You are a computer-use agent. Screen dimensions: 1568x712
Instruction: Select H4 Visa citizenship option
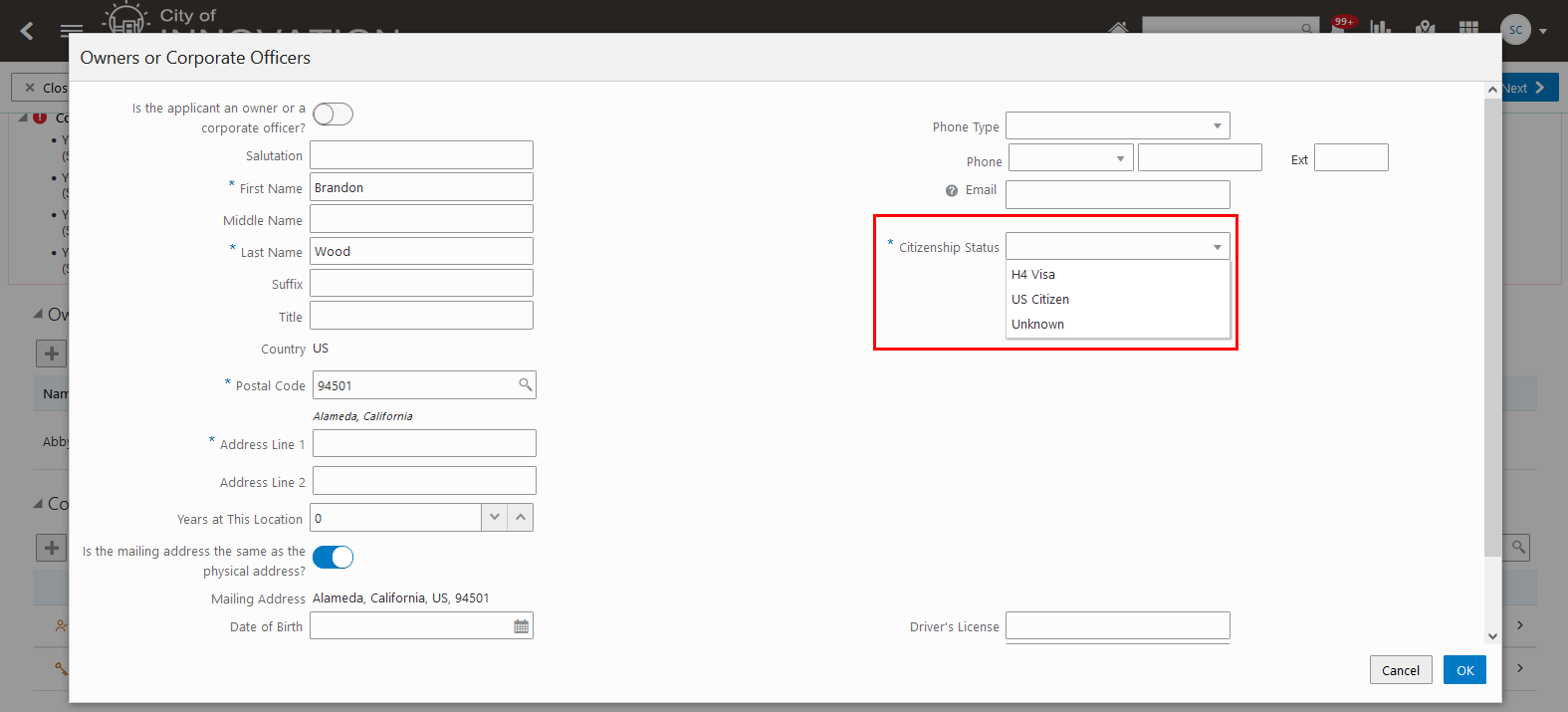coord(1118,274)
